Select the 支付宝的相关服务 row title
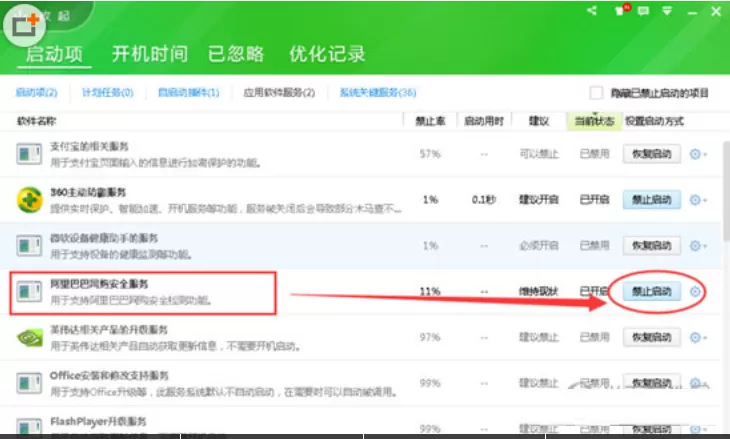Screen dimensions: 730x439 pyautogui.click(x=89, y=146)
